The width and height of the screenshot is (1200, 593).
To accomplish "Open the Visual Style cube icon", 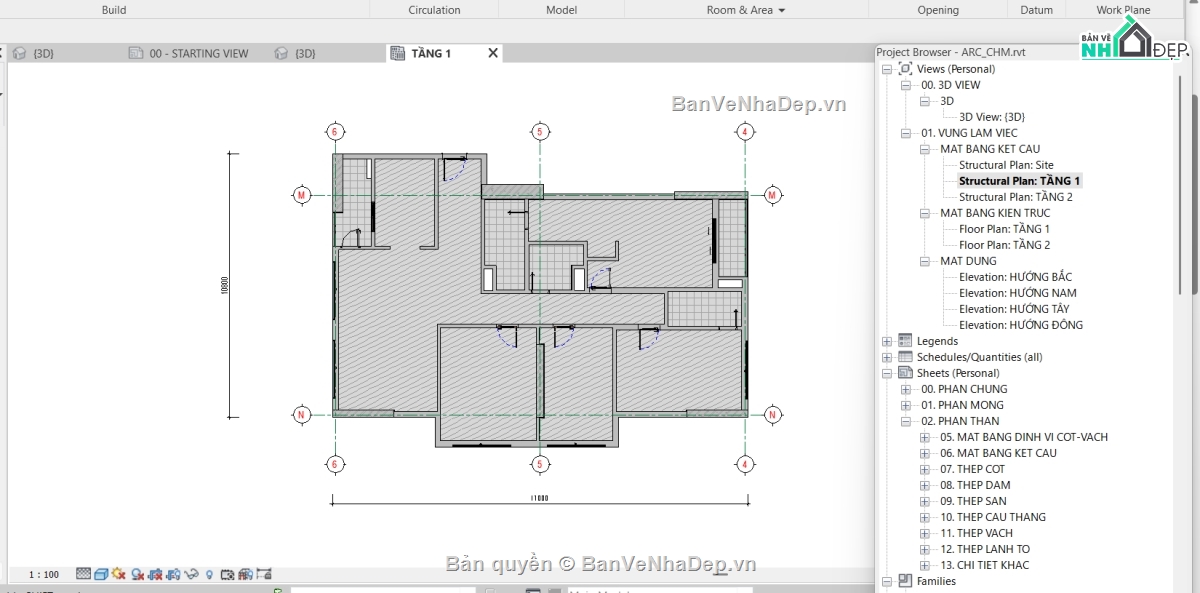I will [101, 574].
